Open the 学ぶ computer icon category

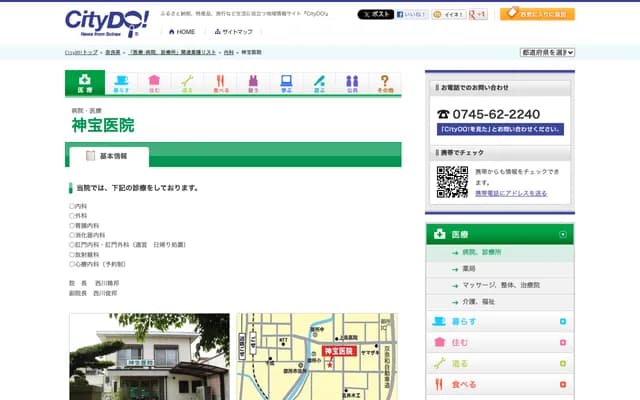286,83
